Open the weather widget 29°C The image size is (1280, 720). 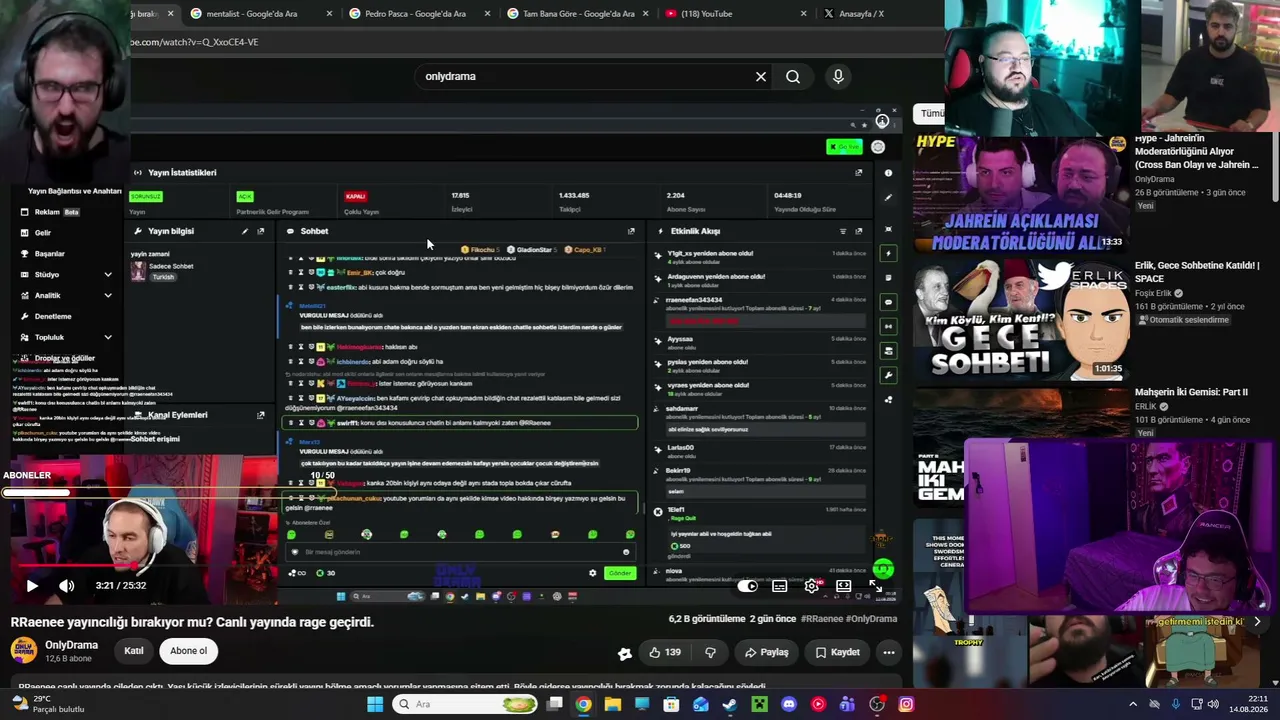pos(46,704)
